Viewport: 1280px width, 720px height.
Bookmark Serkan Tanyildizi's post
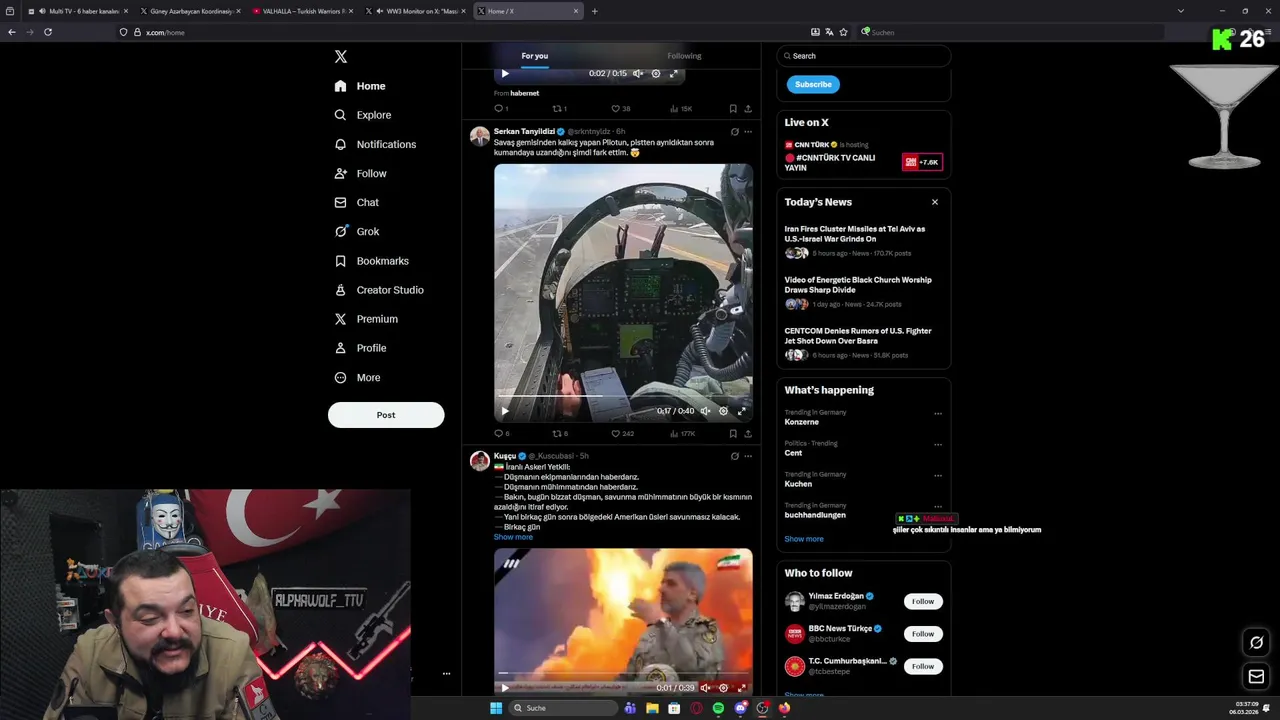(733, 434)
